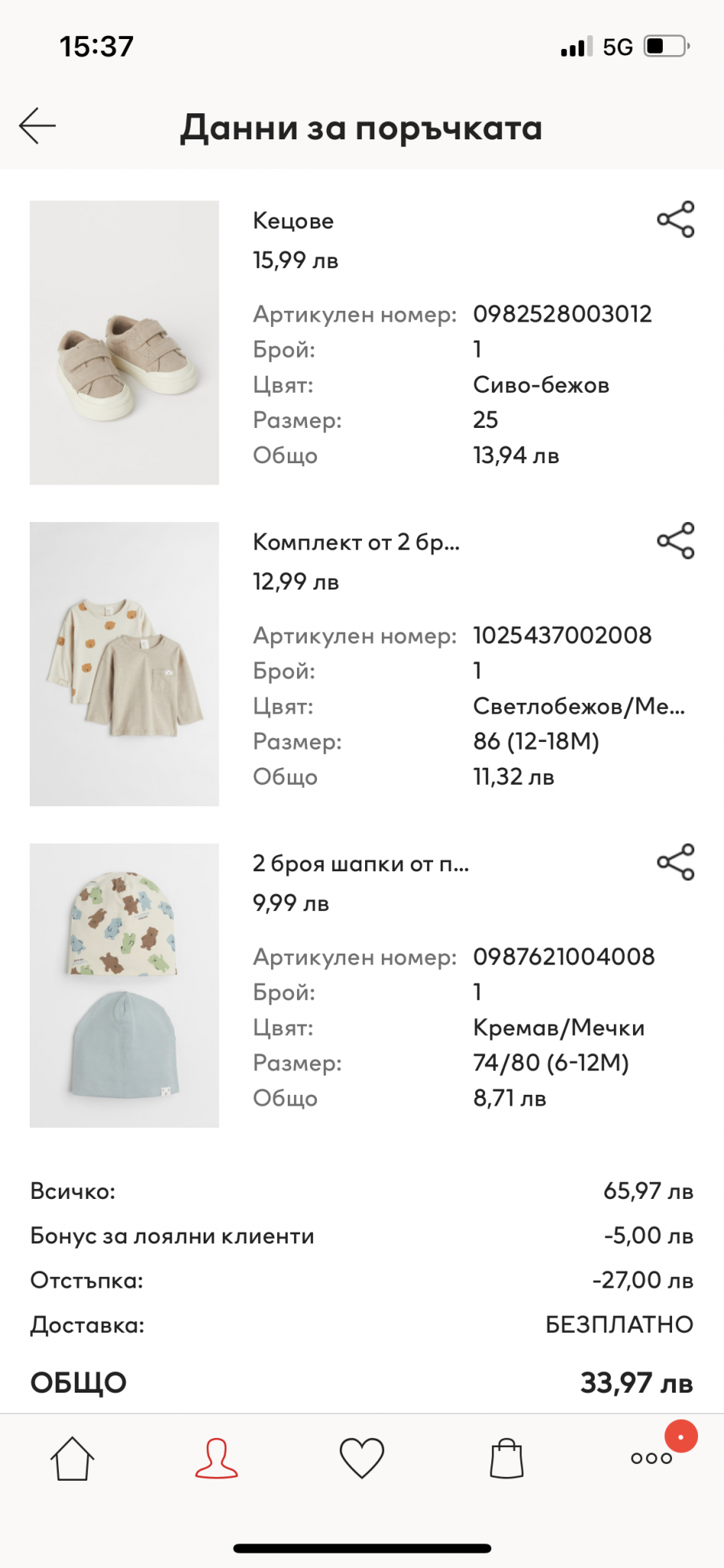Open the account profile tab
The height and width of the screenshot is (1568, 724).
click(217, 1458)
